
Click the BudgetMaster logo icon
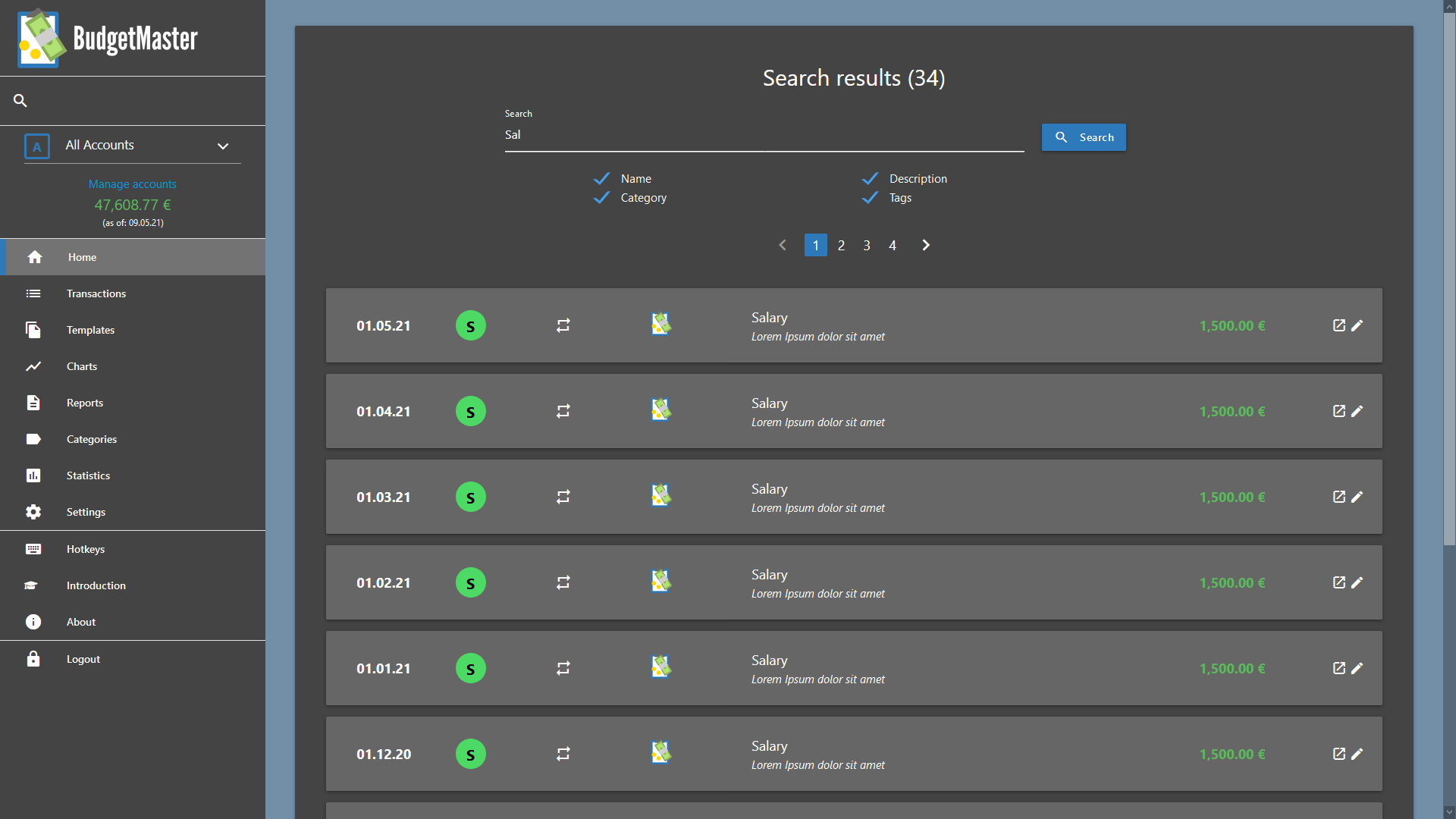[x=42, y=38]
